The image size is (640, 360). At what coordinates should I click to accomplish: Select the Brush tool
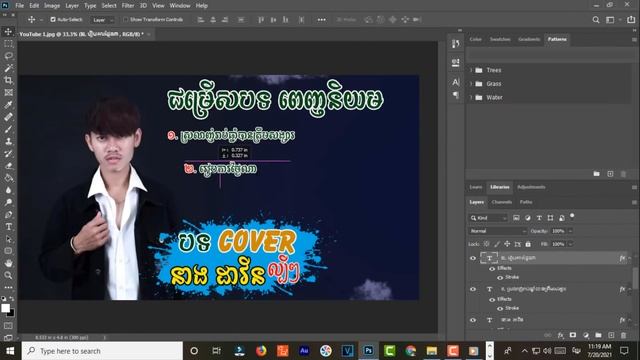pyautogui.click(x=8, y=129)
